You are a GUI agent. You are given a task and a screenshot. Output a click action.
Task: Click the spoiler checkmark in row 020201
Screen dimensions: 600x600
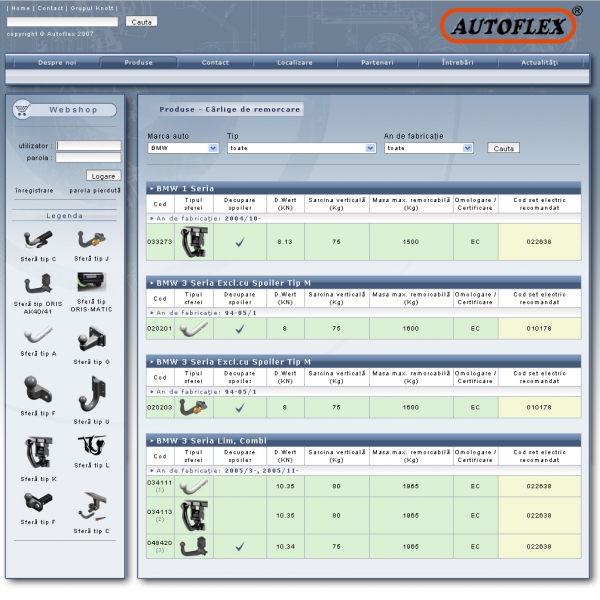[240, 329]
